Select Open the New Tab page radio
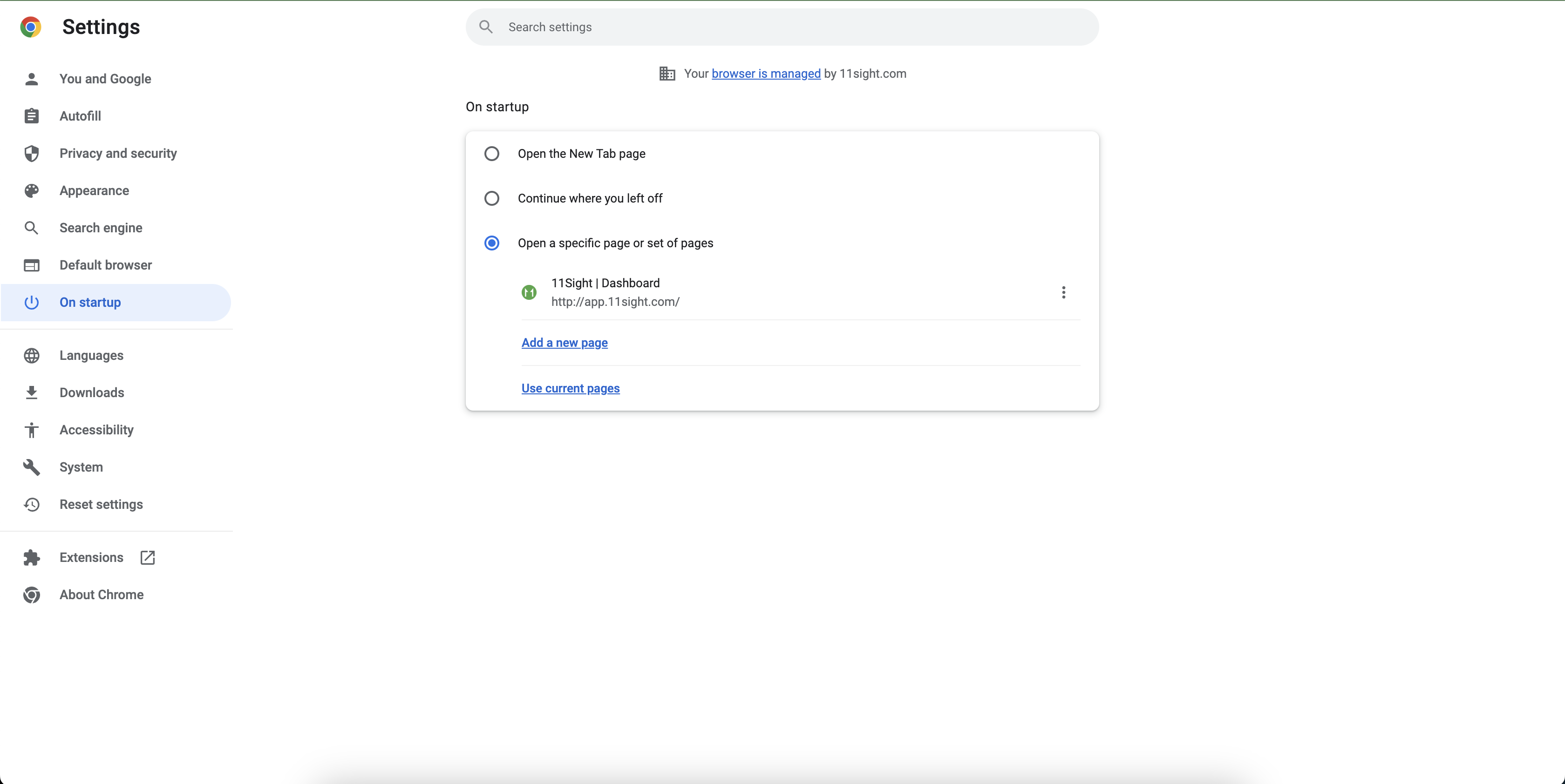Viewport: 1565px width, 784px height. [491, 154]
